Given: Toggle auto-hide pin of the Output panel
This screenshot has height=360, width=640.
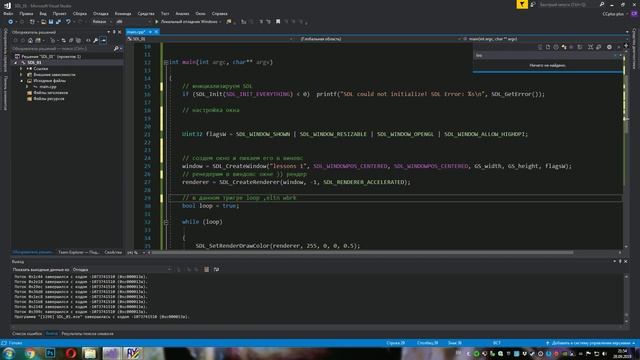Looking at the screenshot, I should (620, 261).
